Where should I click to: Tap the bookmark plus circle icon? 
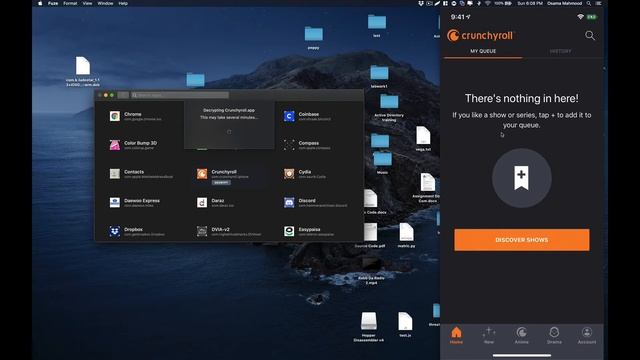coord(522,178)
